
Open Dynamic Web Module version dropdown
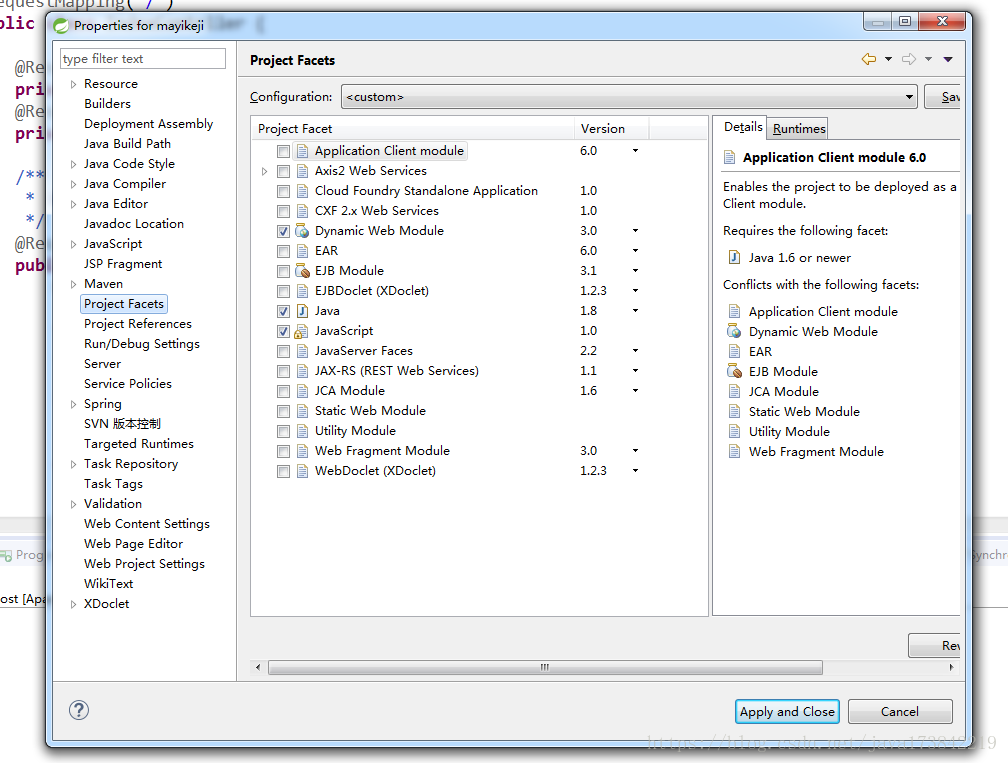coord(635,230)
